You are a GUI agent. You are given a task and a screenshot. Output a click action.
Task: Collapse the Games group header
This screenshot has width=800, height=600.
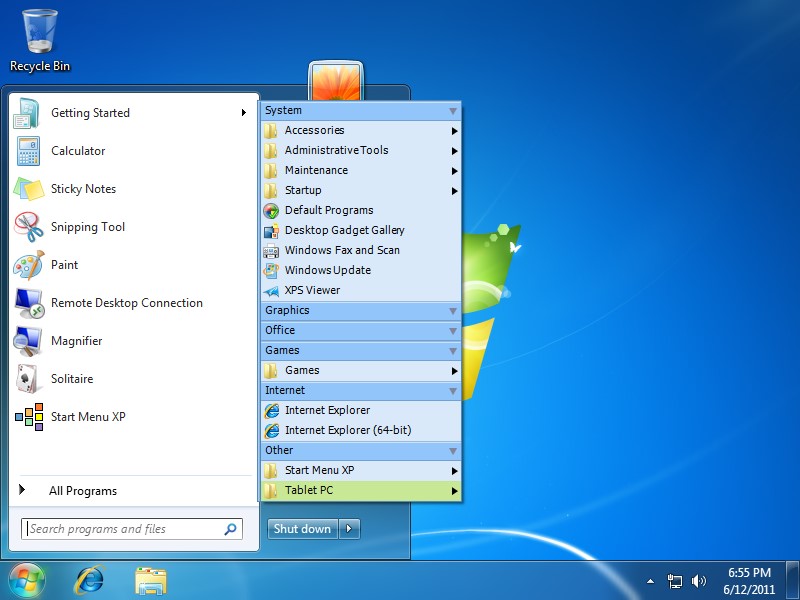tap(361, 350)
